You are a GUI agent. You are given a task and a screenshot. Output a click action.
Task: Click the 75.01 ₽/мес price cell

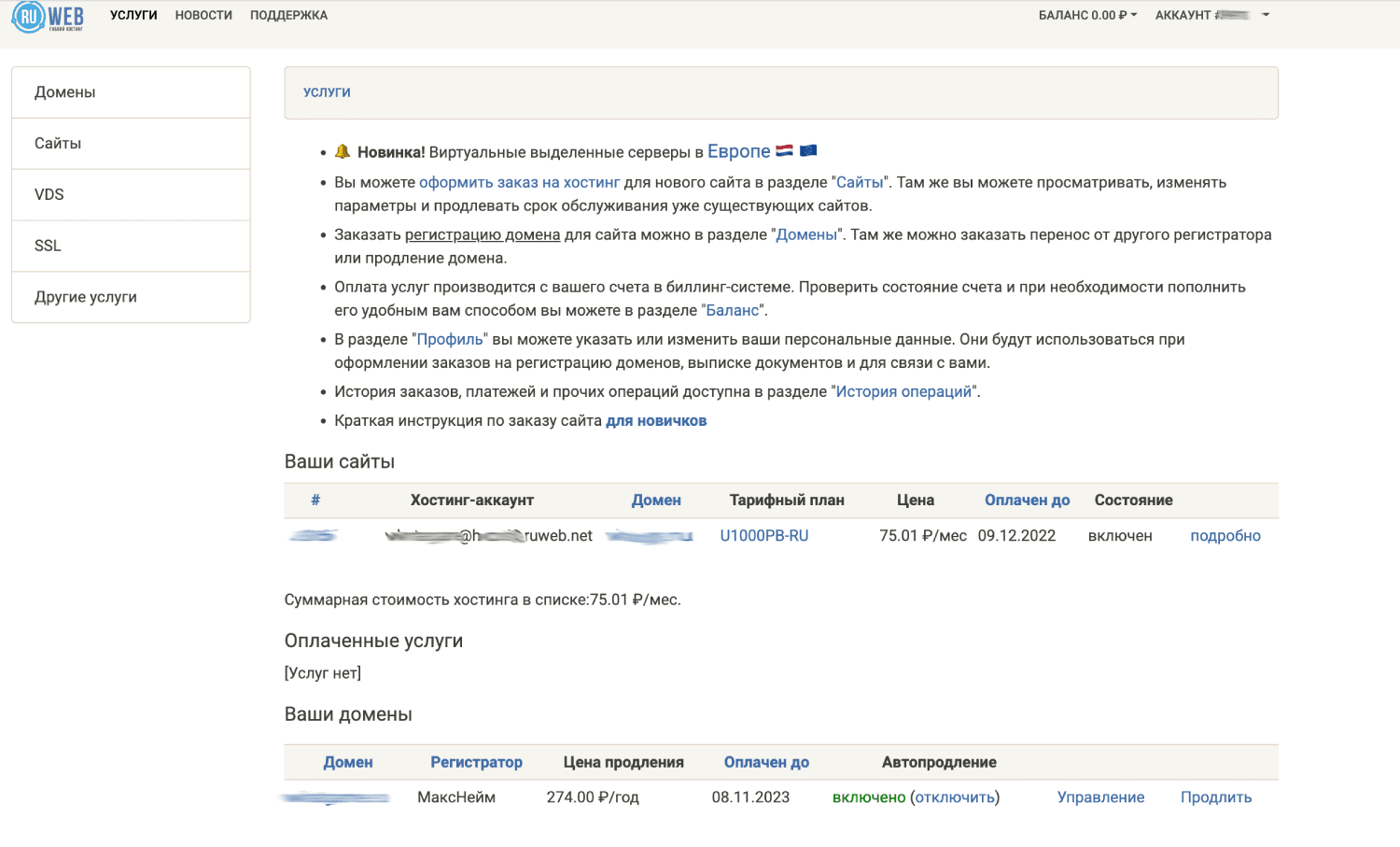click(923, 536)
